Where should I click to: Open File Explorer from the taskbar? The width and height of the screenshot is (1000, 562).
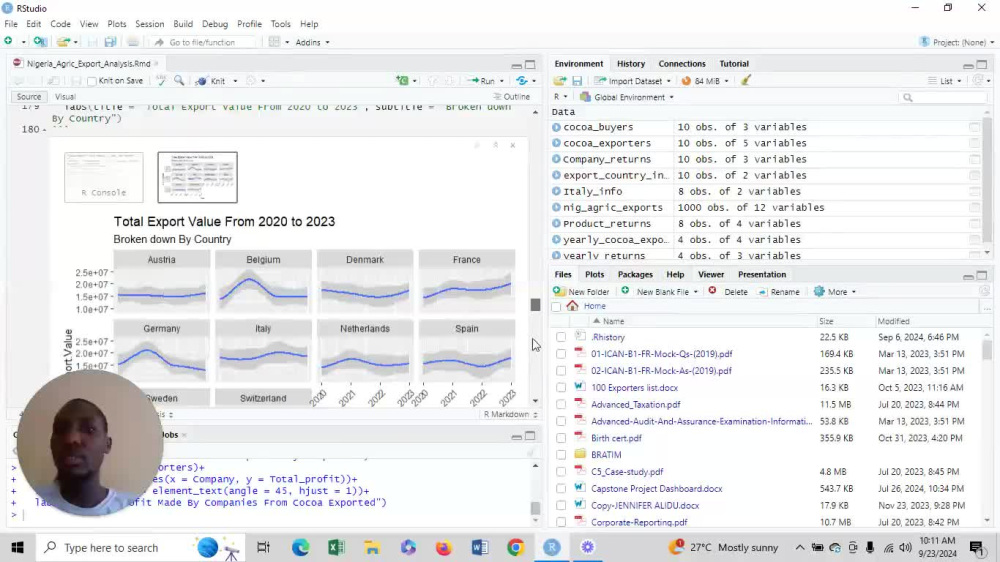tap(372, 547)
